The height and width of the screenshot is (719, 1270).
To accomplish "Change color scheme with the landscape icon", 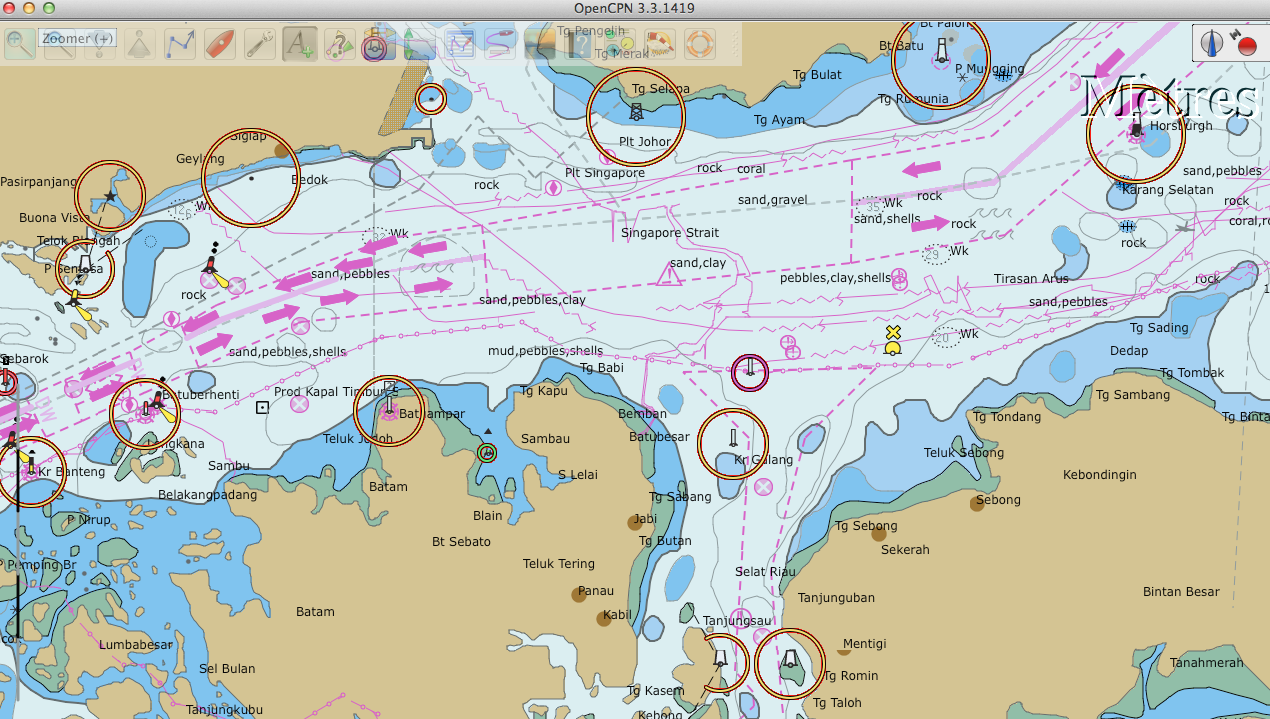I will (540, 44).
